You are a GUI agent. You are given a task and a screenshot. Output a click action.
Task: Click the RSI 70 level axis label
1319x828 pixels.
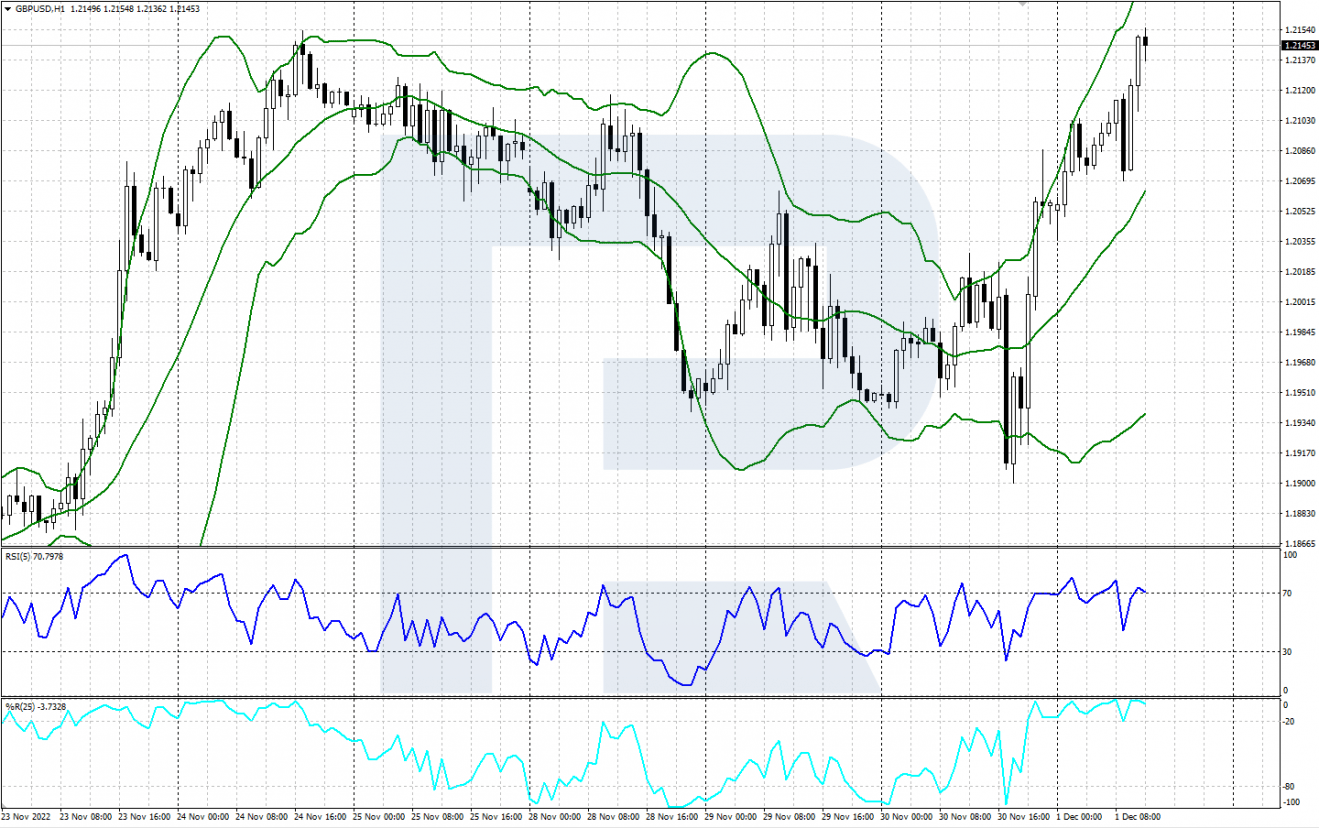click(x=1288, y=593)
